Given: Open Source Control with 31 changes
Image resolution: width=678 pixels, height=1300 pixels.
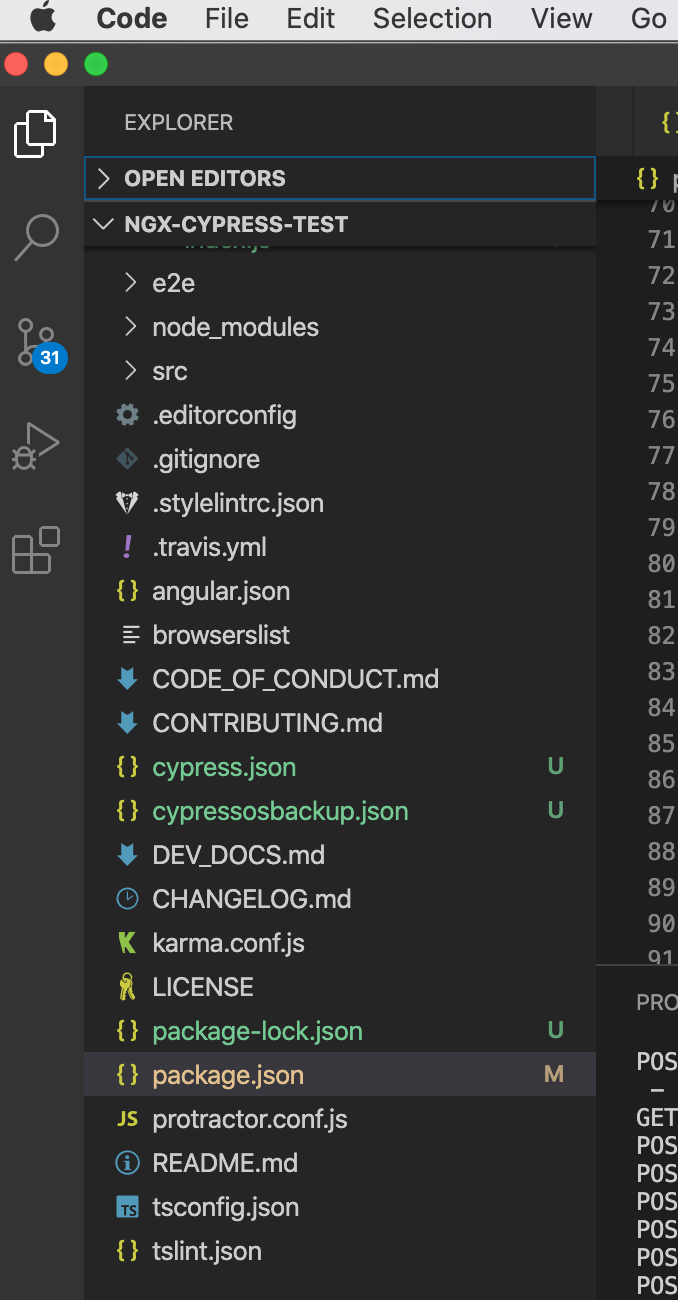Looking at the screenshot, I should click(x=38, y=343).
